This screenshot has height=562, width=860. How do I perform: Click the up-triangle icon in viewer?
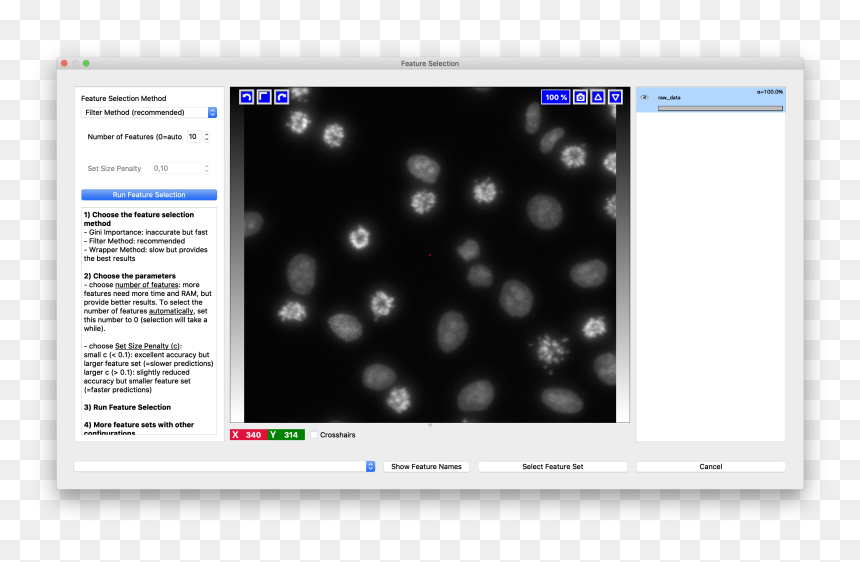(598, 97)
